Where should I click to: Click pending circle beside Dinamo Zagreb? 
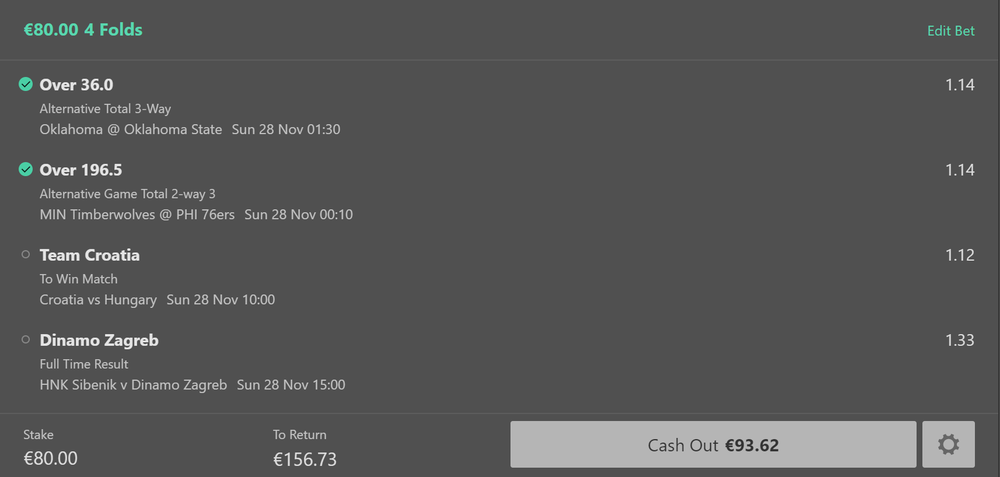click(x=26, y=340)
